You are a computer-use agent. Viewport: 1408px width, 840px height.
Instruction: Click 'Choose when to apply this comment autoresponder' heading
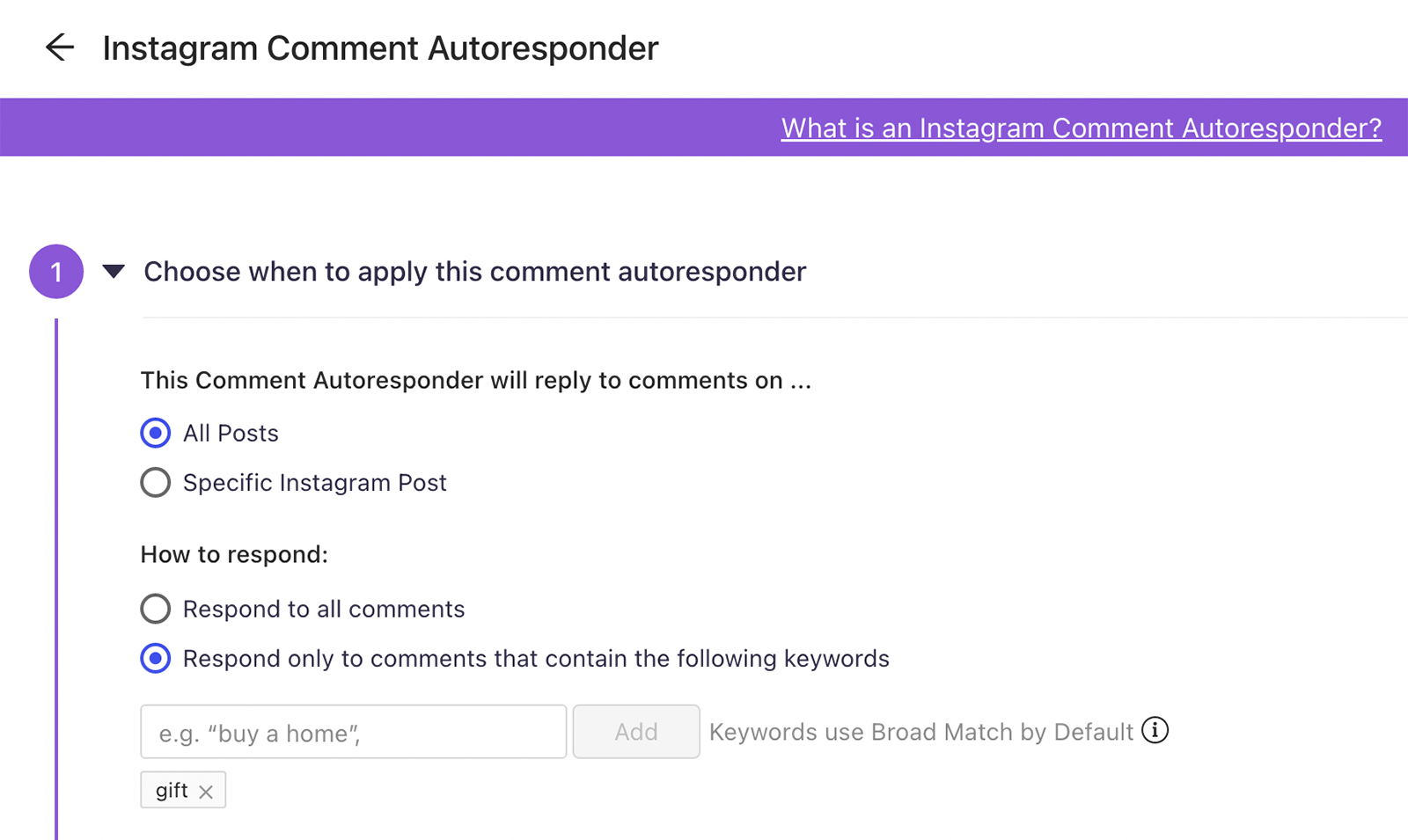[474, 272]
